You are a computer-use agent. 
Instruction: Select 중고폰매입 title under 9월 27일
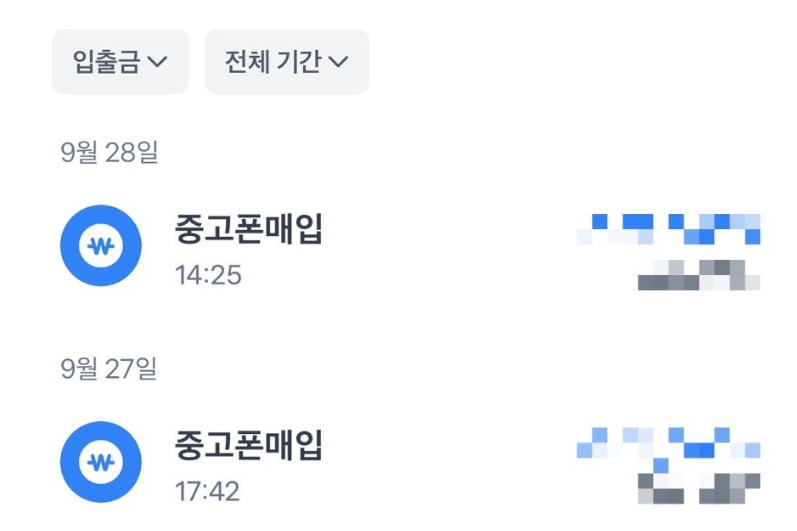[x=249, y=445]
